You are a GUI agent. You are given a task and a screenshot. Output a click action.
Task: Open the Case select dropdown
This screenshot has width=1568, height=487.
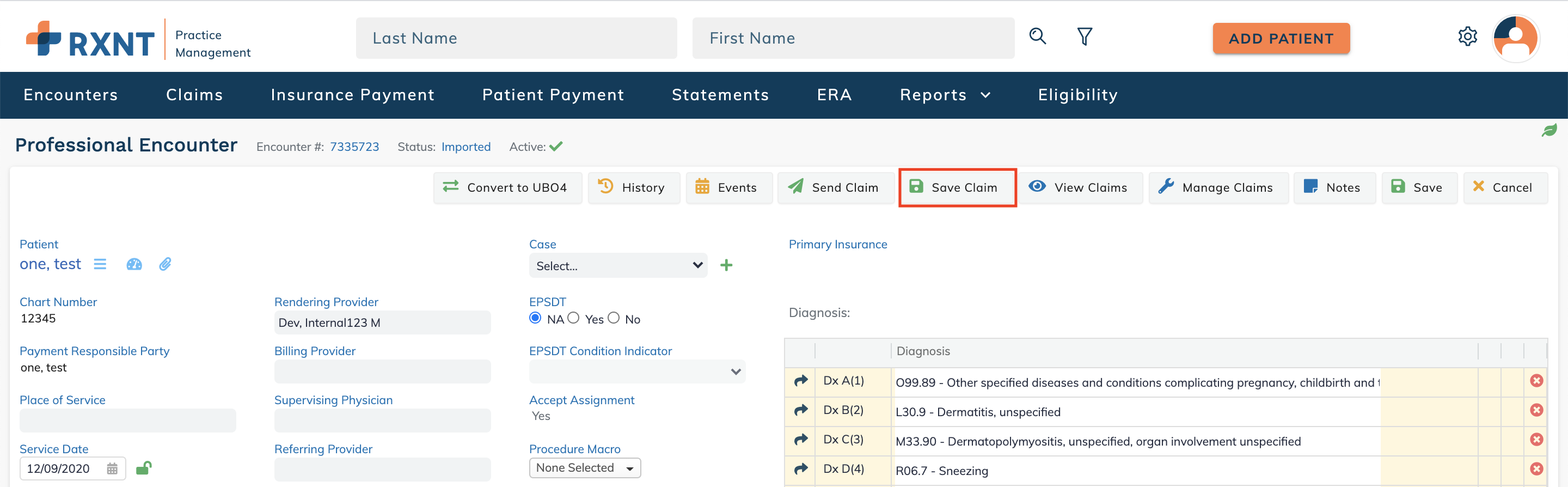[x=618, y=265]
